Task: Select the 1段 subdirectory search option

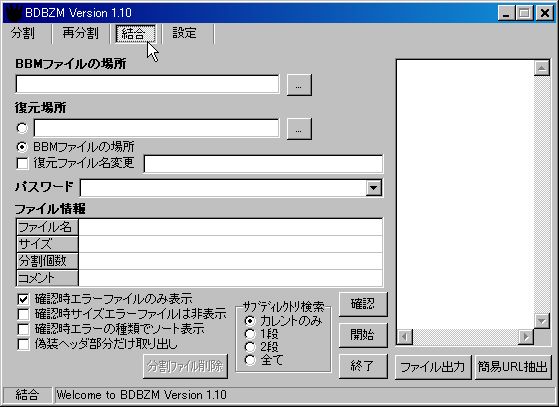Action: tap(250, 334)
